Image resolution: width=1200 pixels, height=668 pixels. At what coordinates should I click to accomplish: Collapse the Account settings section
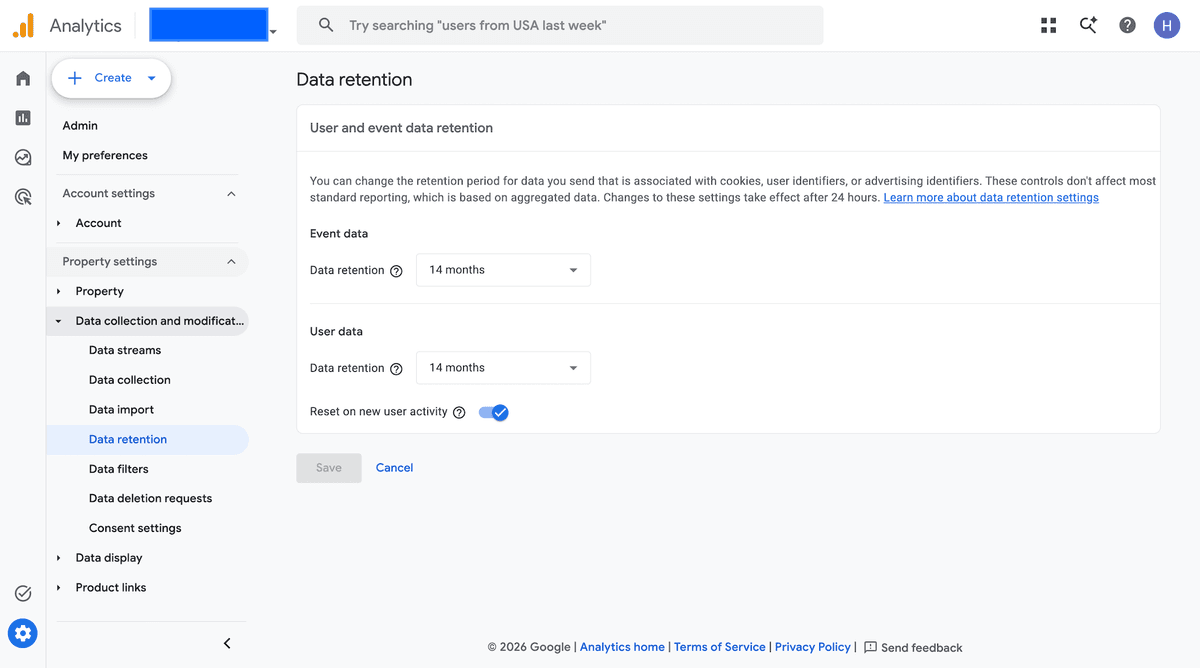coord(231,194)
